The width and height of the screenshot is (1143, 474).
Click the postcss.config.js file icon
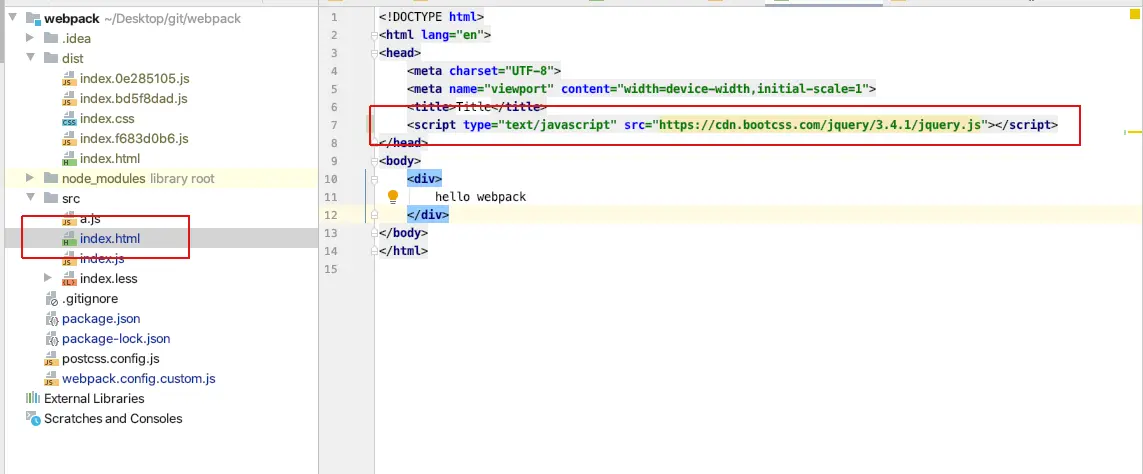pos(51,359)
